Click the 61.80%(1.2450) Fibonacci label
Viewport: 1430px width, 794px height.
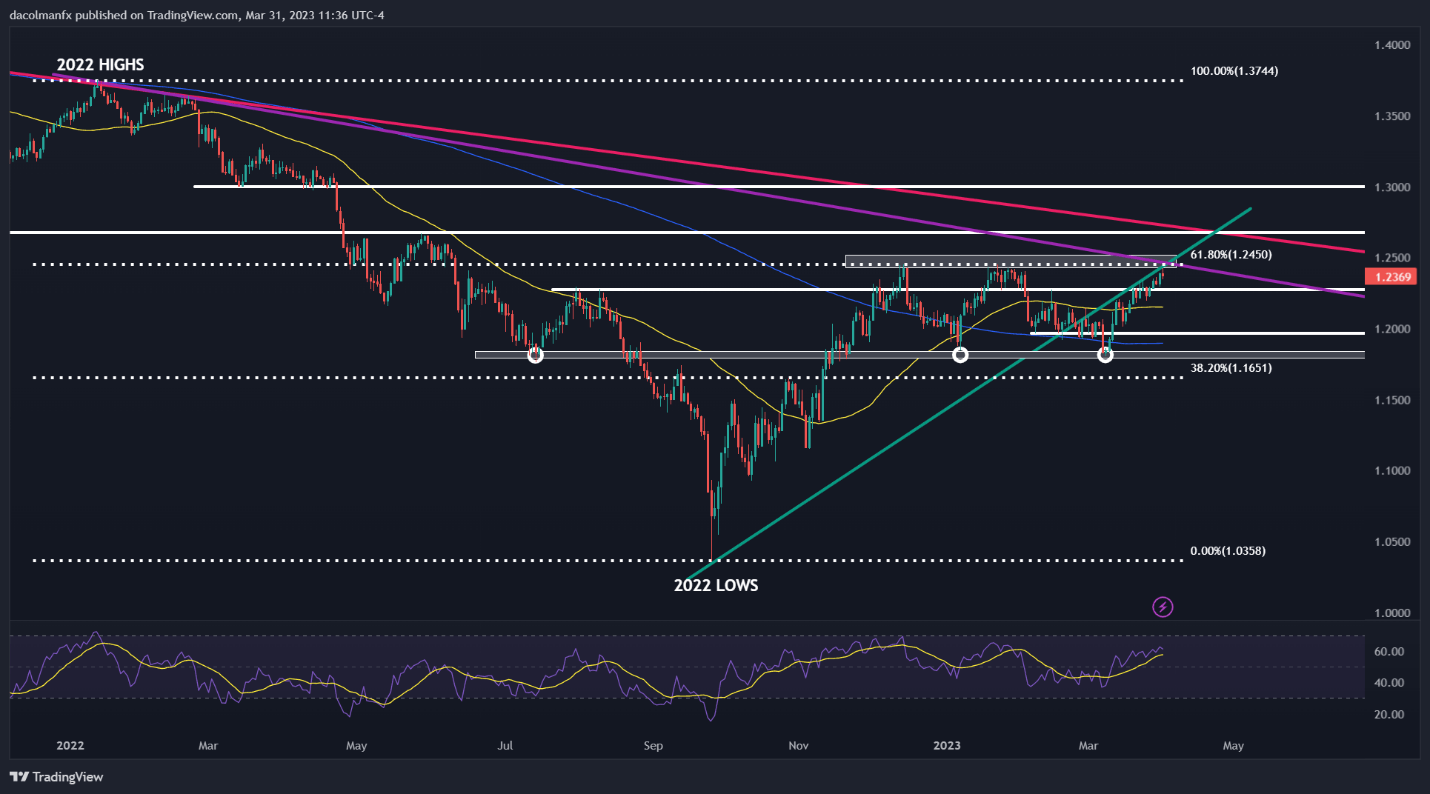pos(1231,255)
